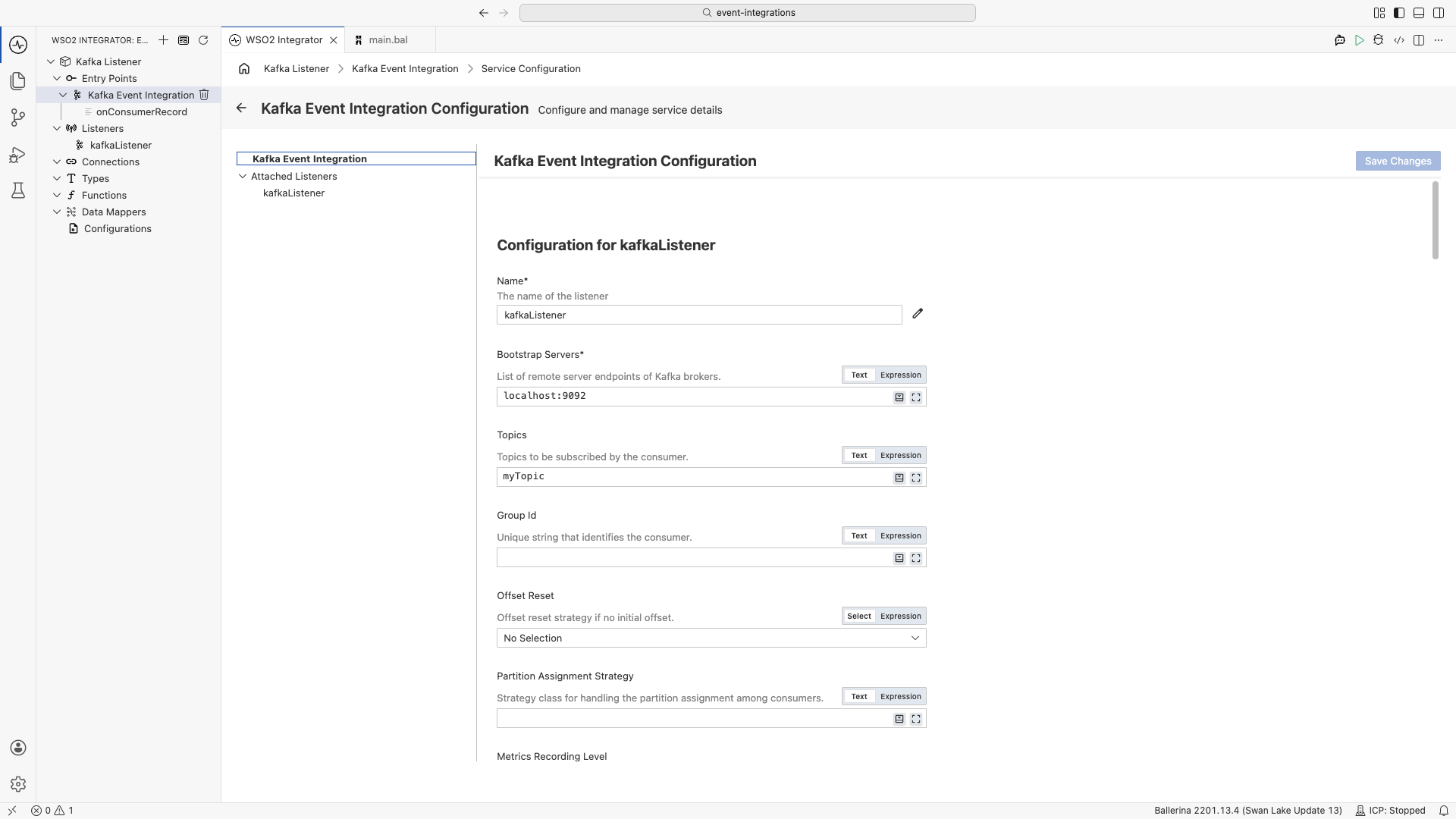The image size is (1456, 819).
Task: Open the Accounts icon in activity bar
Action: [x=18, y=748]
